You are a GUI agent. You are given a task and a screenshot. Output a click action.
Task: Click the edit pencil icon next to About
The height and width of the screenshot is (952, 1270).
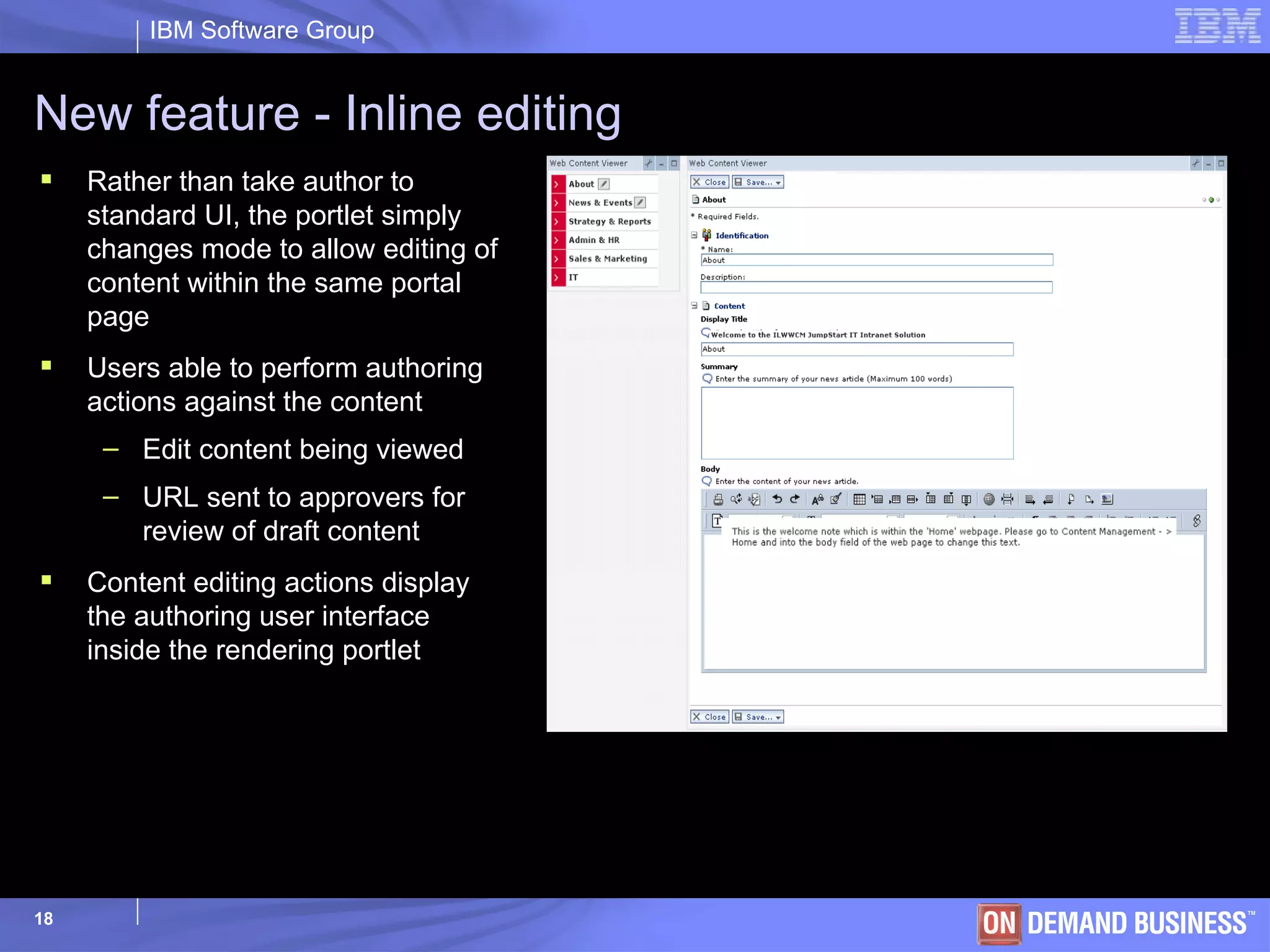[x=603, y=184]
